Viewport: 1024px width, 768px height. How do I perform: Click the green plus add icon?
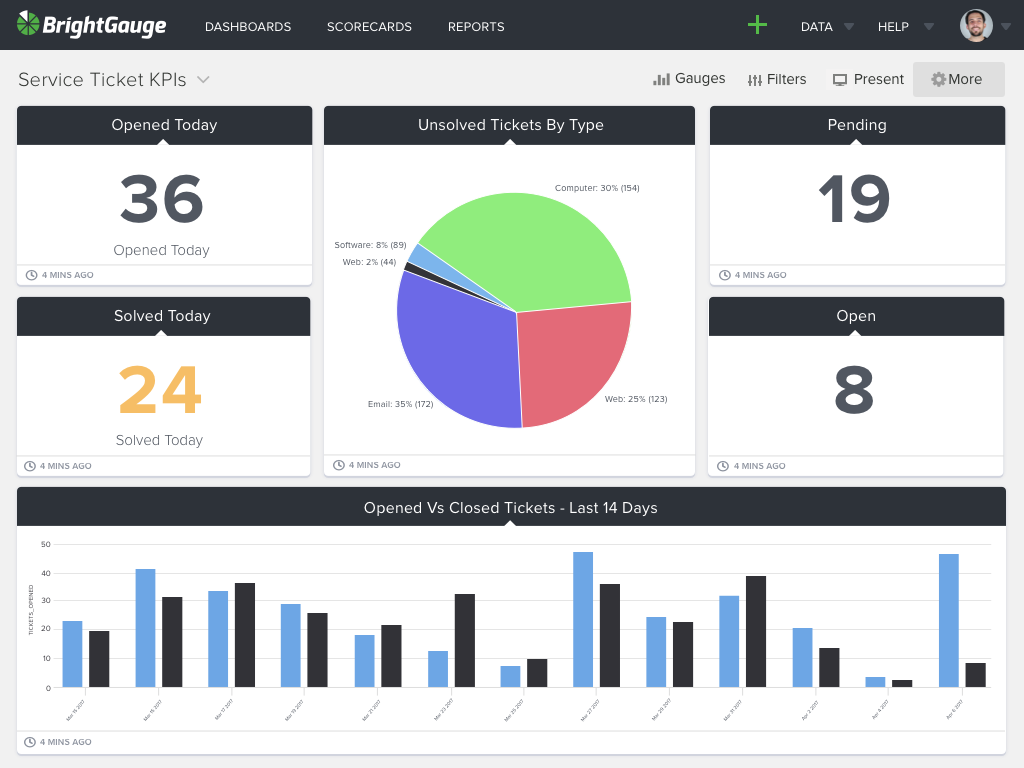[x=757, y=25]
